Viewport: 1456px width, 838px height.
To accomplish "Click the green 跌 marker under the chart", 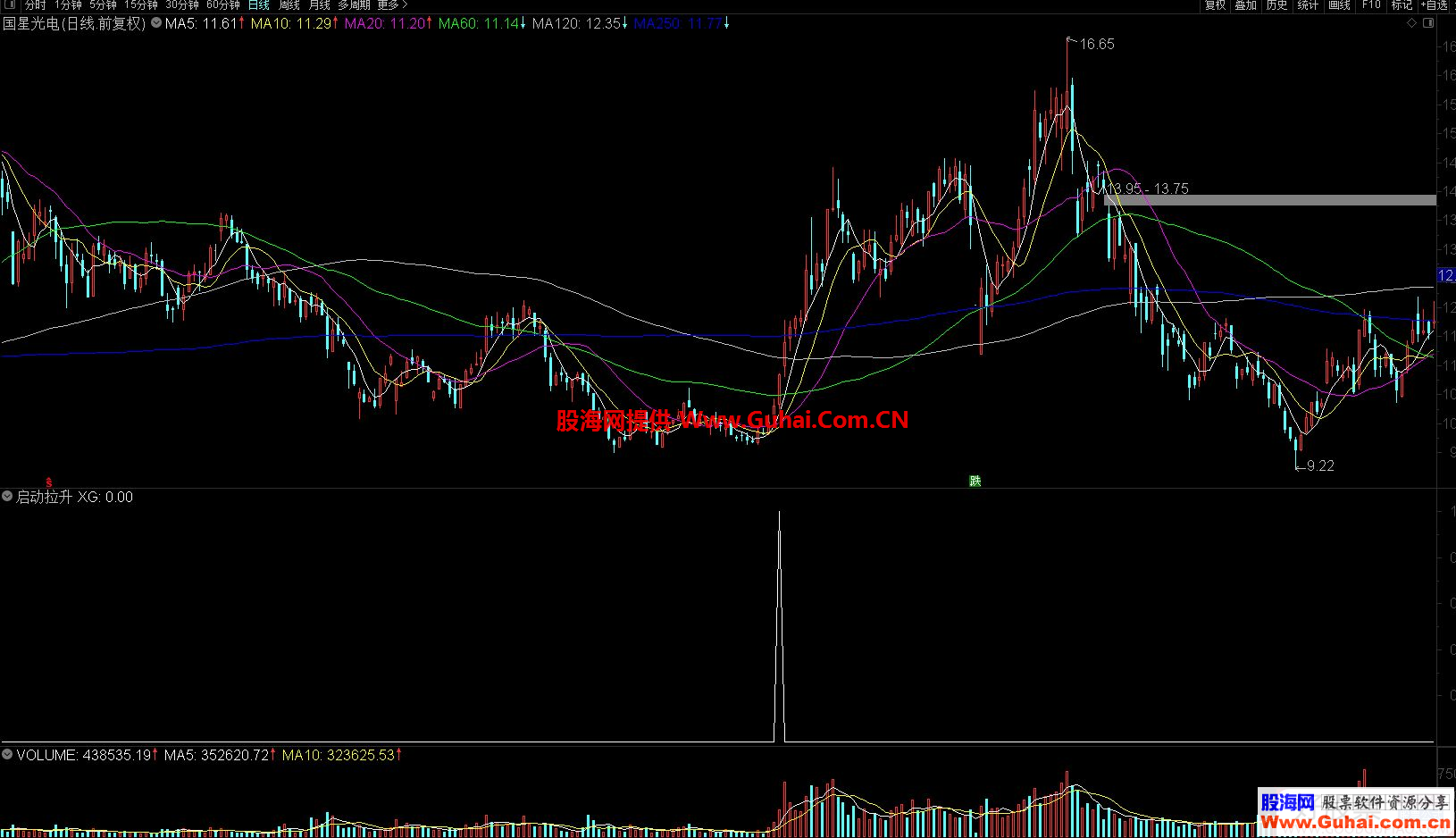I will click(975, 481).
